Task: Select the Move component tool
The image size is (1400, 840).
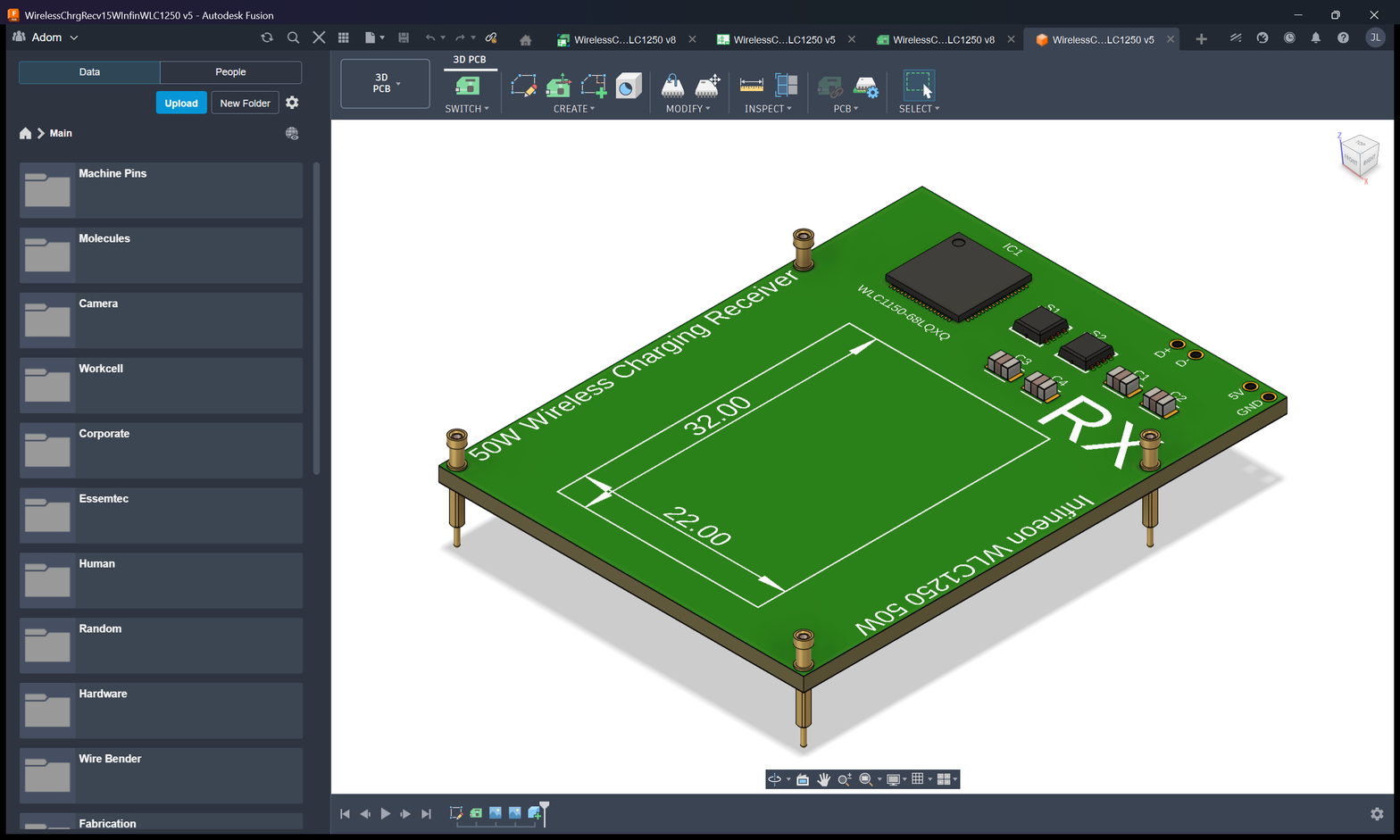Action: 707,86
